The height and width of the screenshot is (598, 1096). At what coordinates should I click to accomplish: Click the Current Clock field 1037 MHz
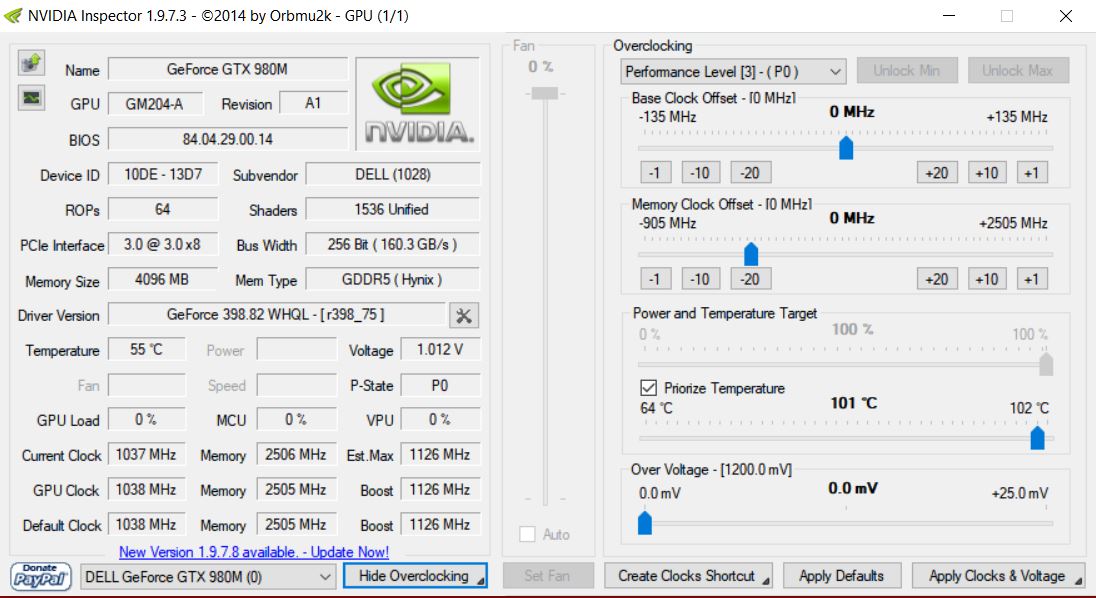147,454
